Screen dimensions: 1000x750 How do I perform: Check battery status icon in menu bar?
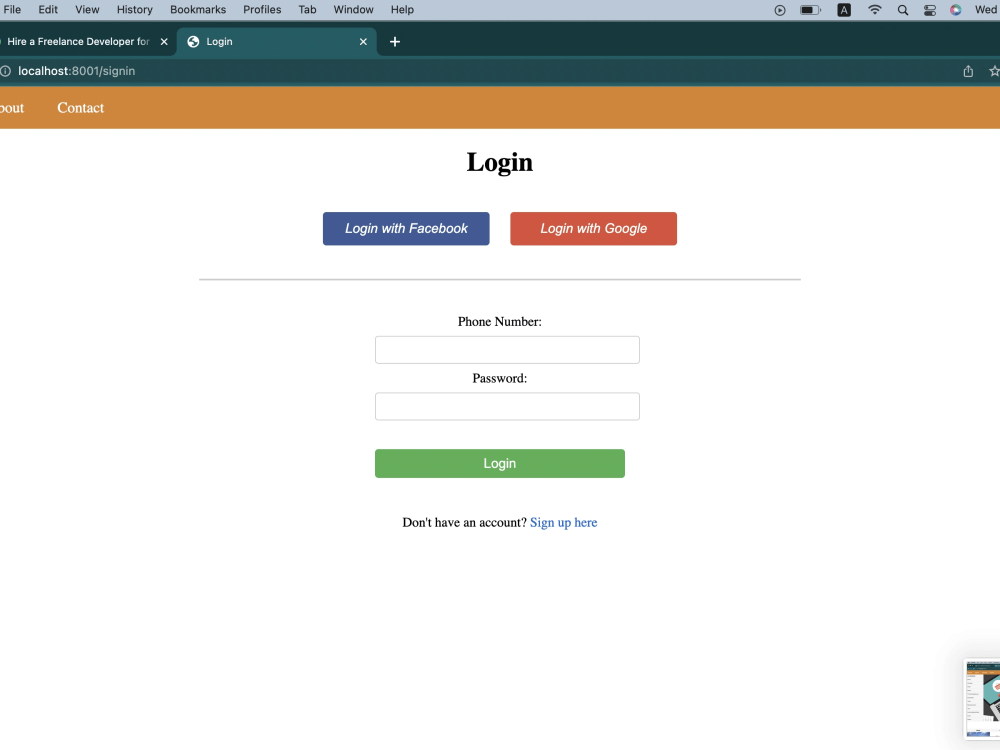click(811, 10)
